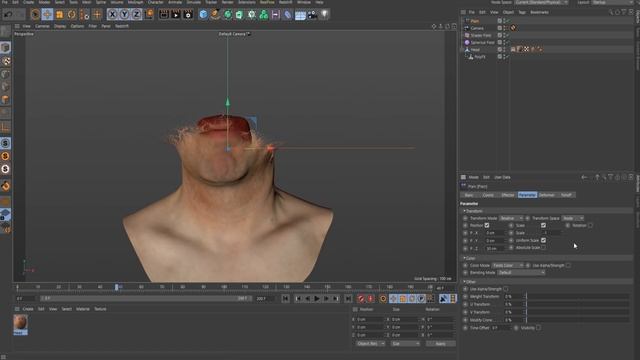Switch to the Falloff tab
Viewport: 640px width, 360px height.
click(x=566, y=195)
